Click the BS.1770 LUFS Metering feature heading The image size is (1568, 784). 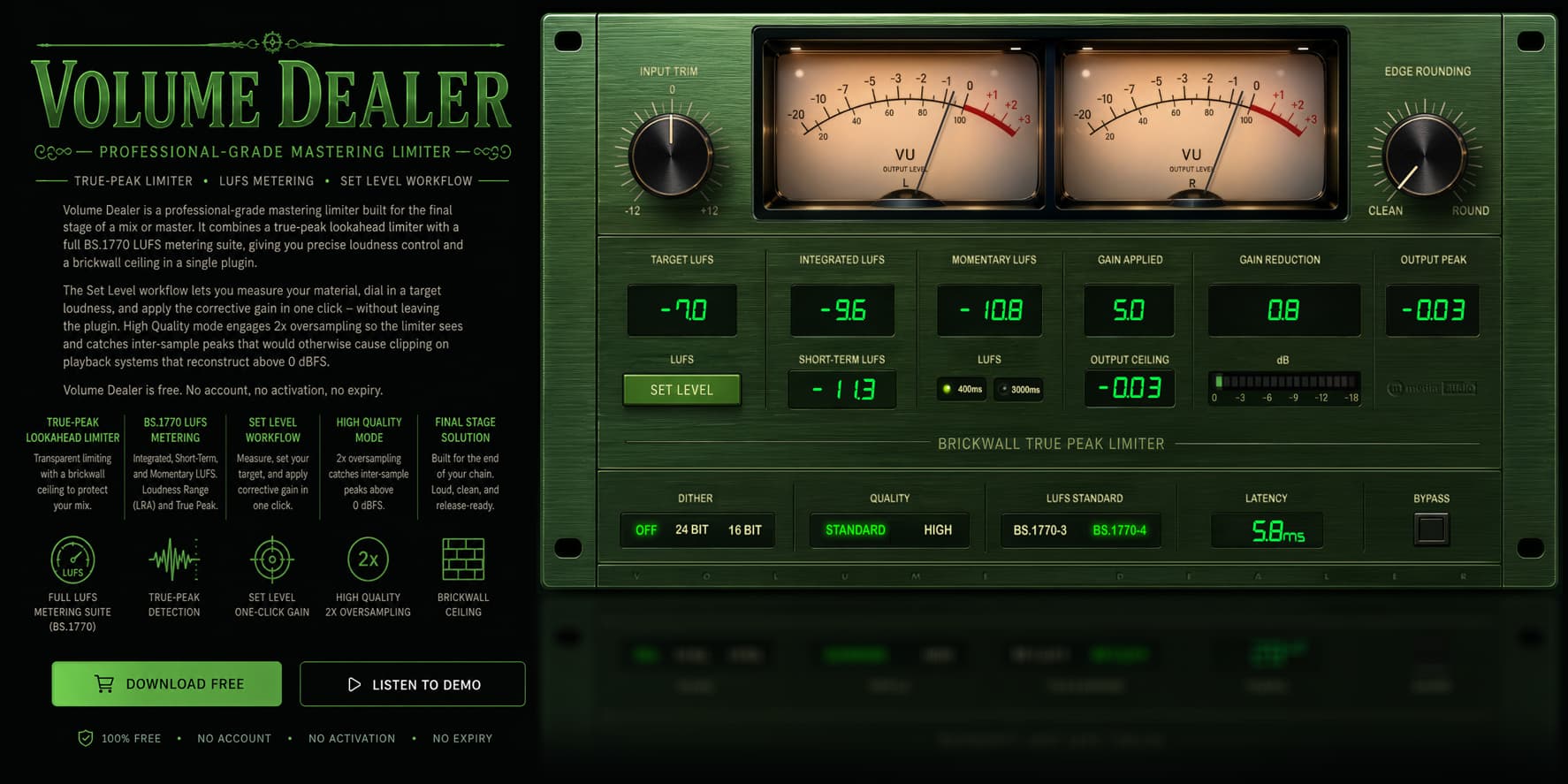(x=175, y=430)
